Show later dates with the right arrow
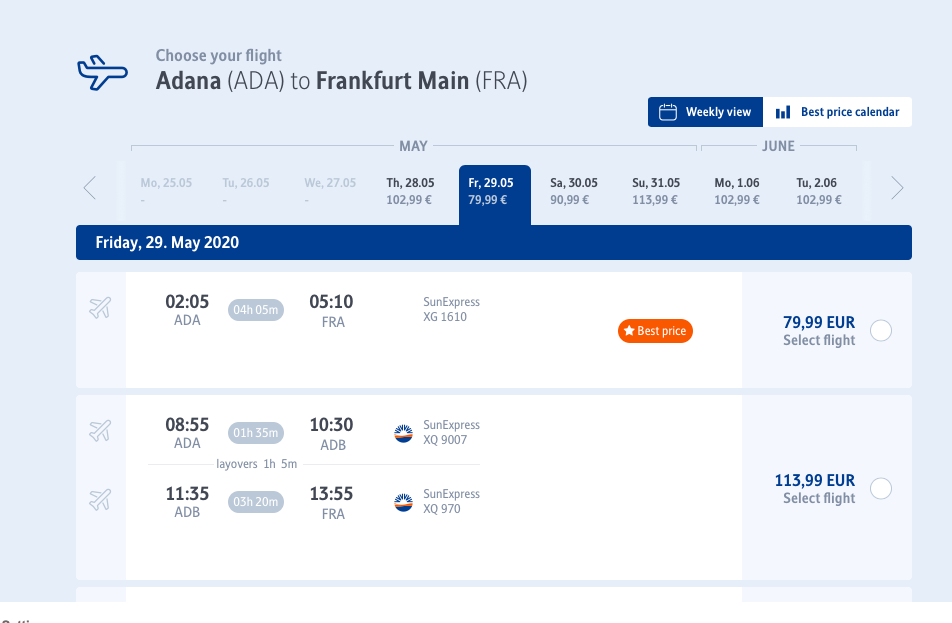 tap(897, 188)
